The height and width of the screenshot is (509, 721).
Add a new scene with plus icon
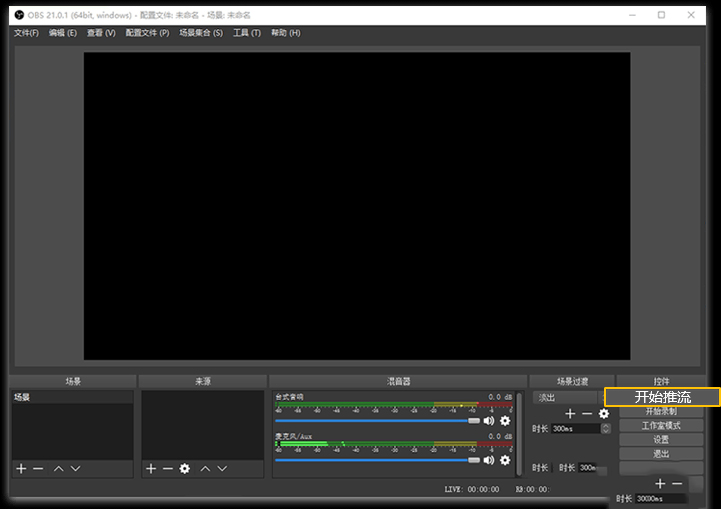(x=21, y=468)
